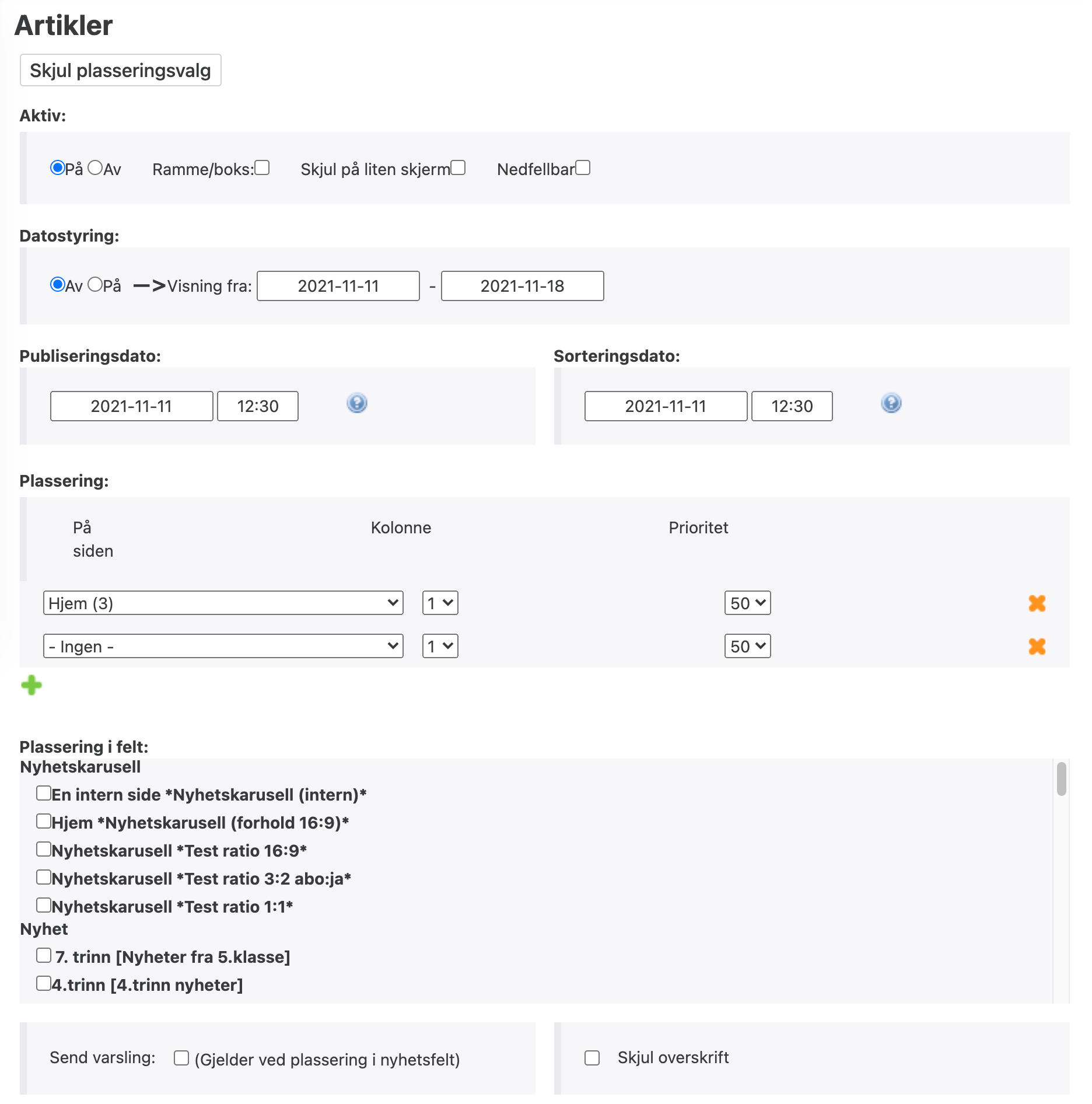Click the Publiseringsdato time field
This screenshot has height=1104, width=1092.
click(x=258, y=406)
